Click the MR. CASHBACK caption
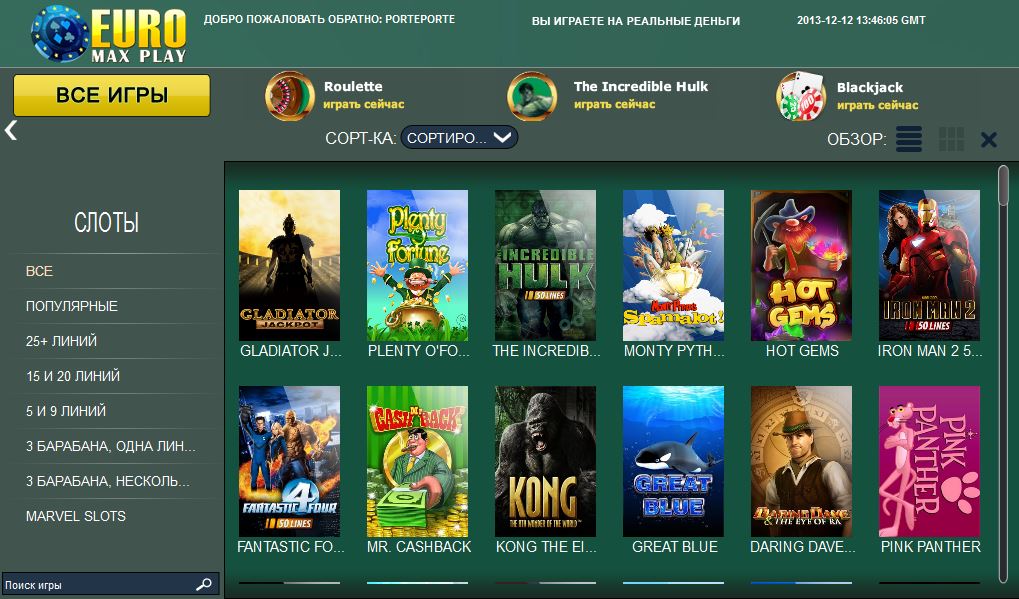 coord(419,547)
